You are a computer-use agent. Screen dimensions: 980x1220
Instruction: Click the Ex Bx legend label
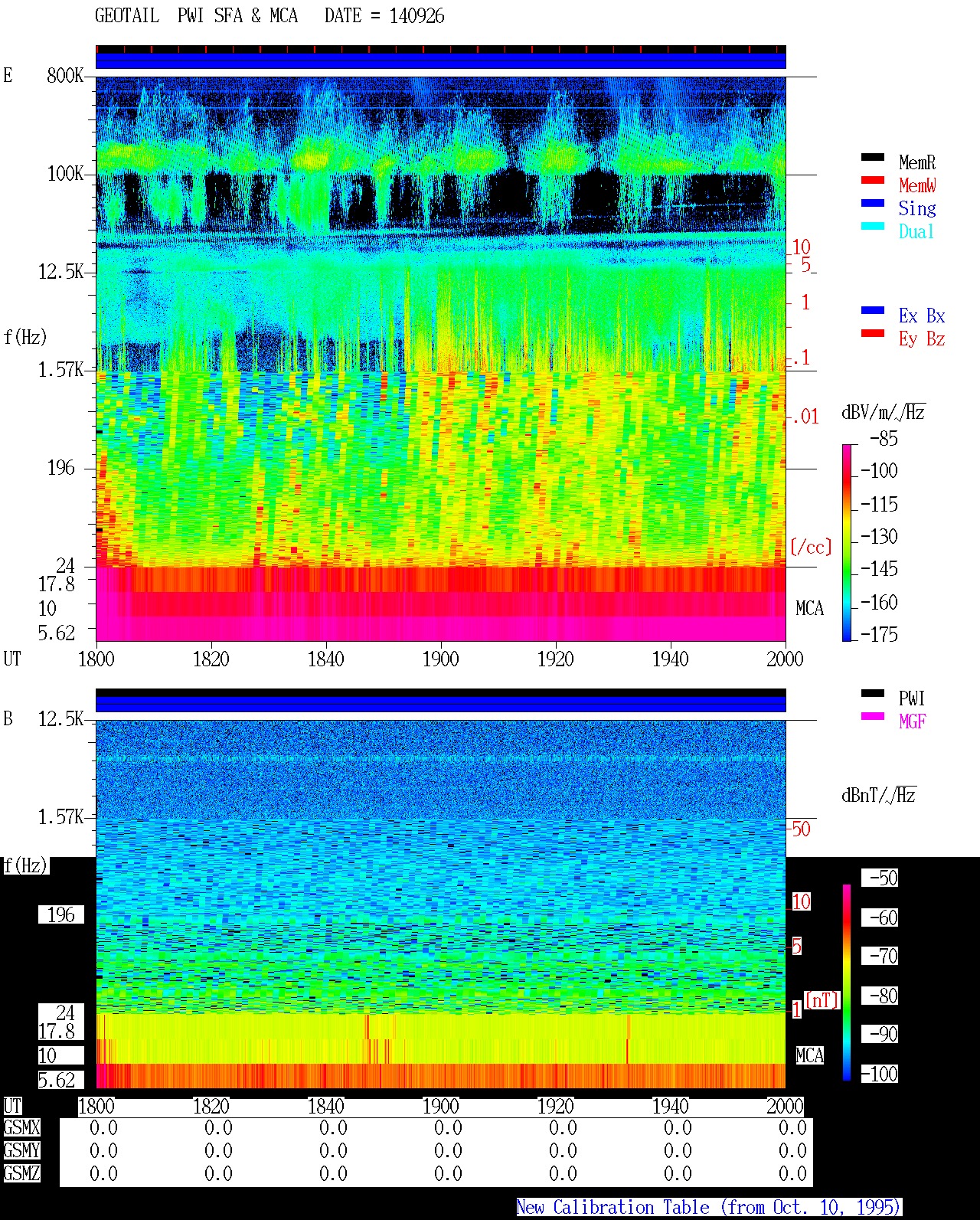point(922,316)
